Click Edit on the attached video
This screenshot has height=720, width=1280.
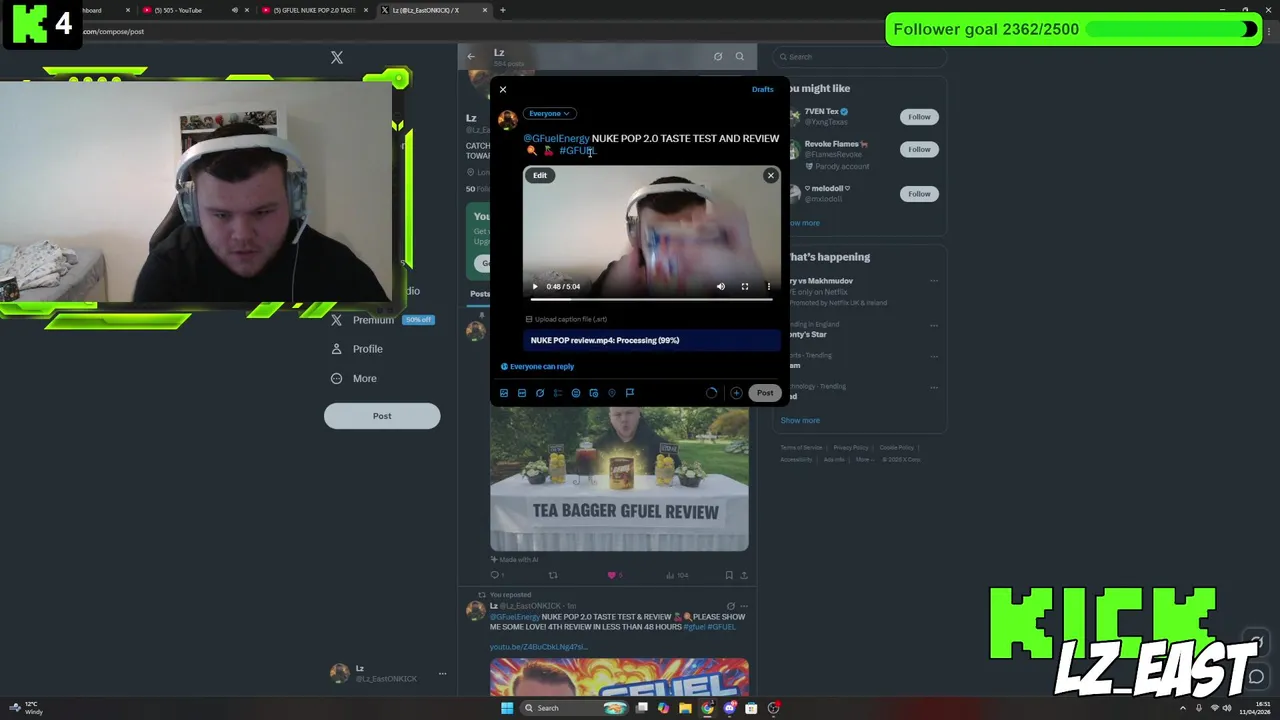[x=540, y=175]
